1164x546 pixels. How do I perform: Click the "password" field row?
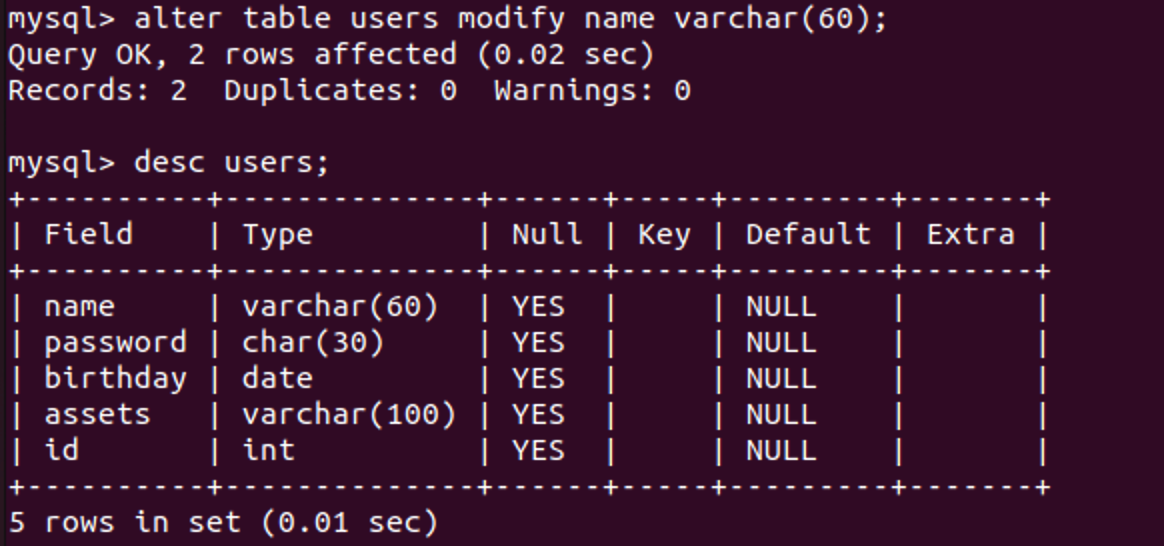[115, 343]
